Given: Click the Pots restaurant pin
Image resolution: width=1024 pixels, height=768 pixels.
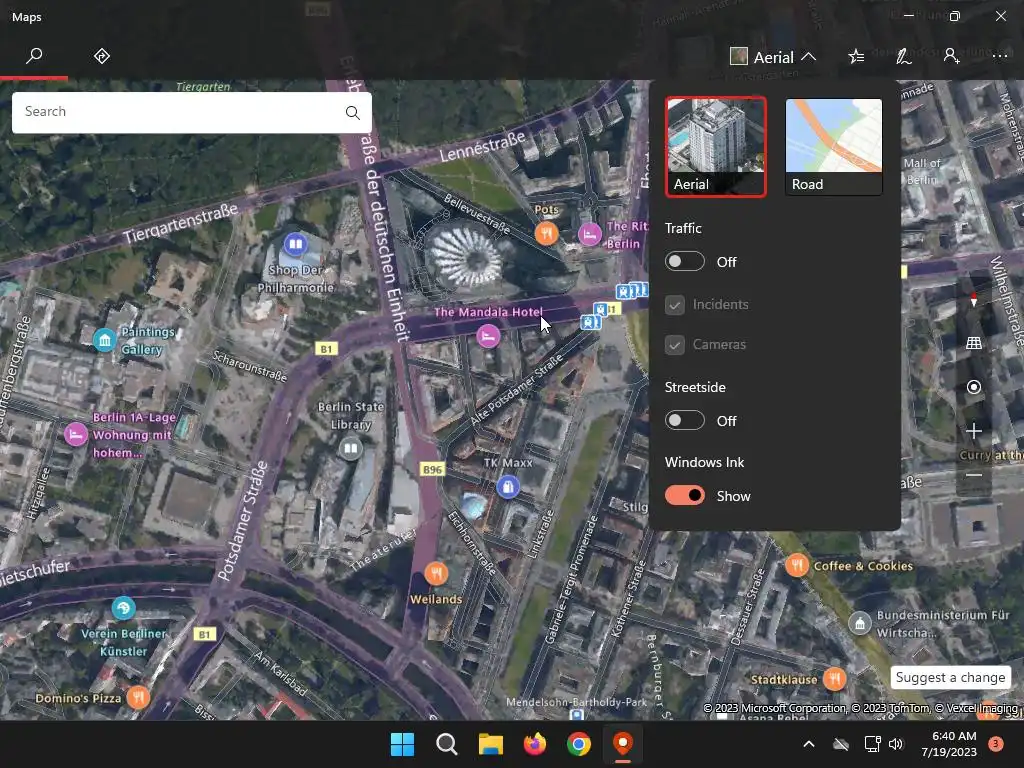Looking at the screenshot, I should (547, 233).
